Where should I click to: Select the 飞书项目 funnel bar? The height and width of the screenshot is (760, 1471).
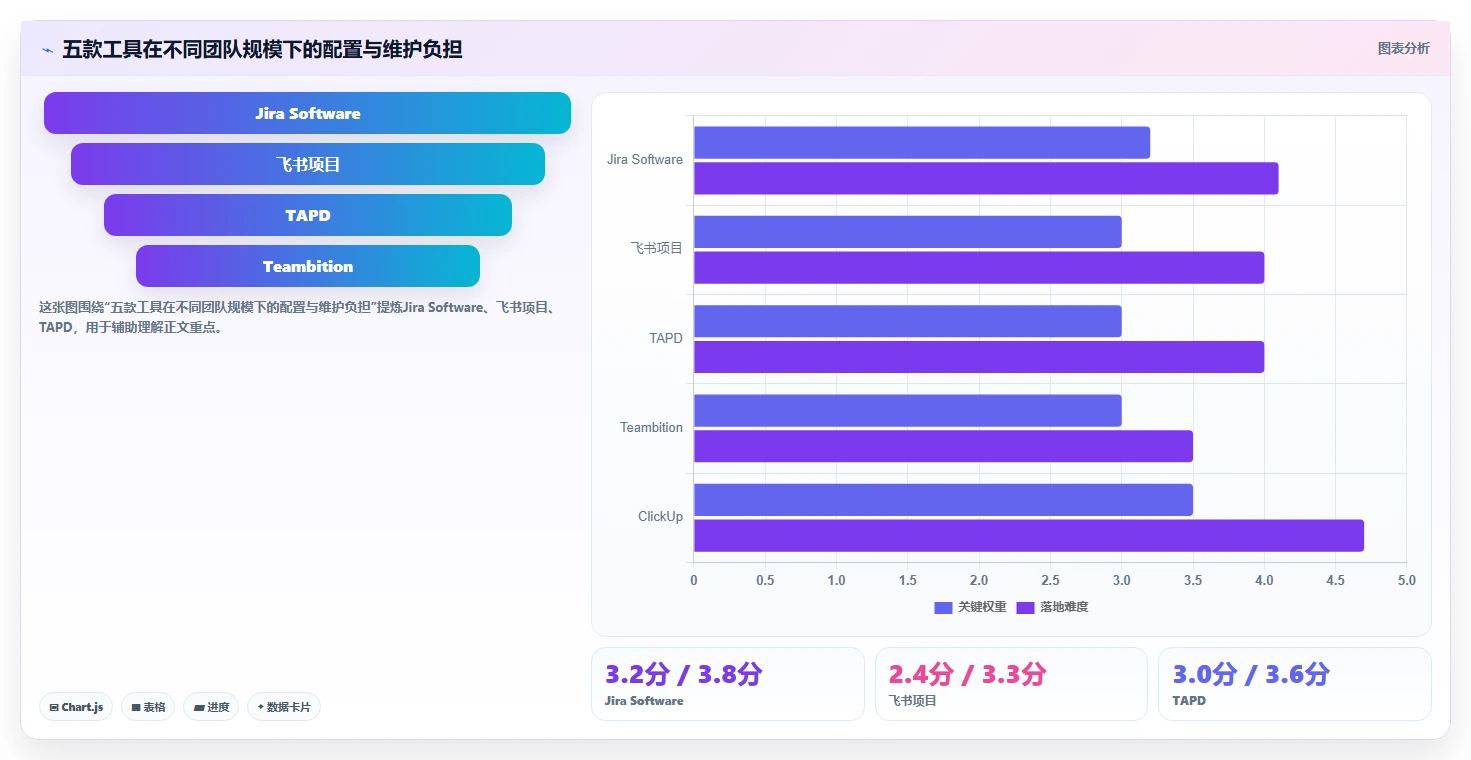(x=308, y=164)
